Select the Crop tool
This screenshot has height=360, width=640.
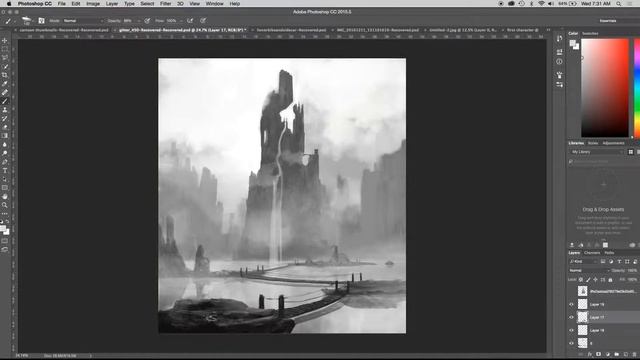click(5, 75)
